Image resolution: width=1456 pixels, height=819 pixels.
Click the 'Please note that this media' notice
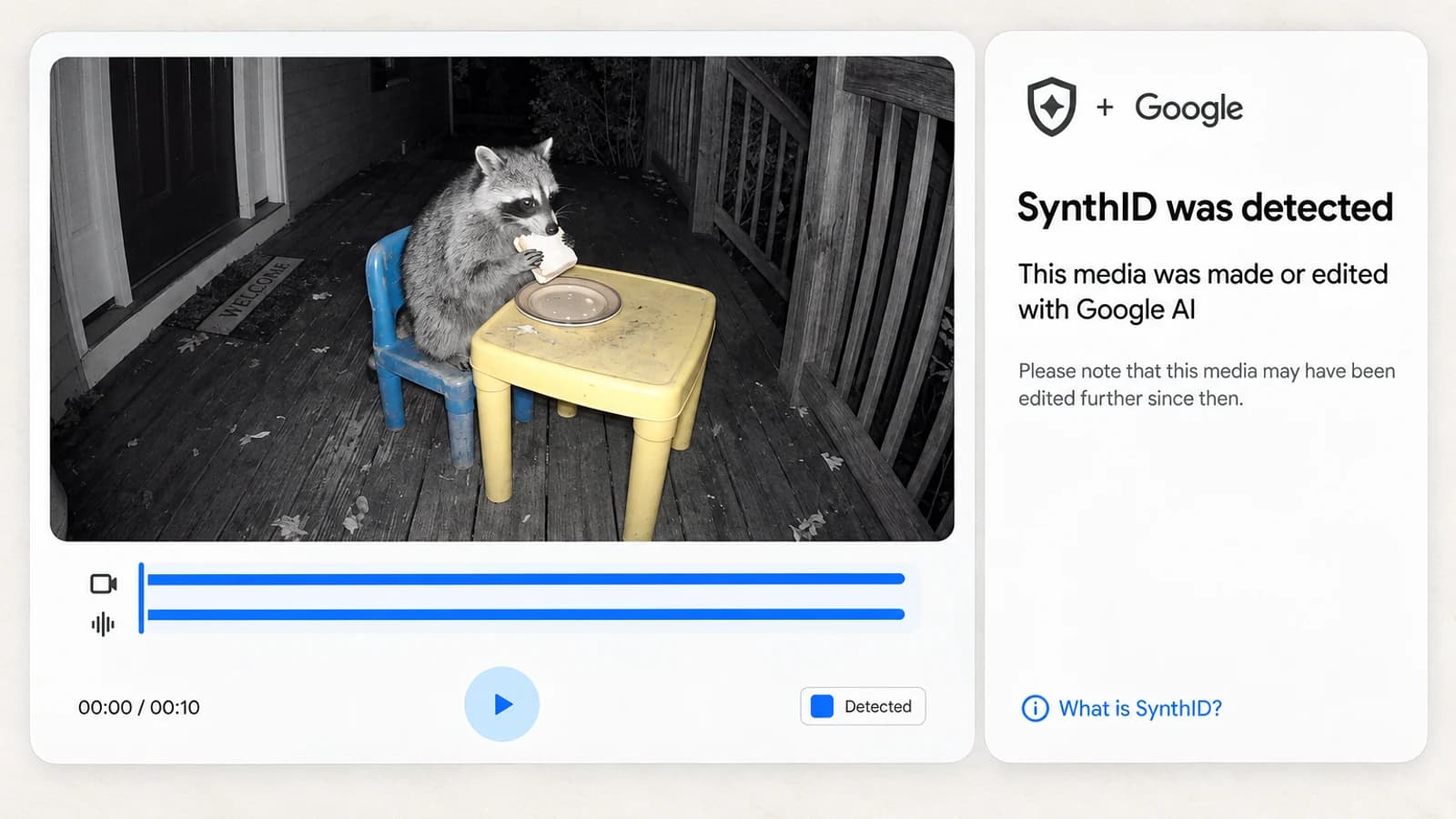(1207, 384)
